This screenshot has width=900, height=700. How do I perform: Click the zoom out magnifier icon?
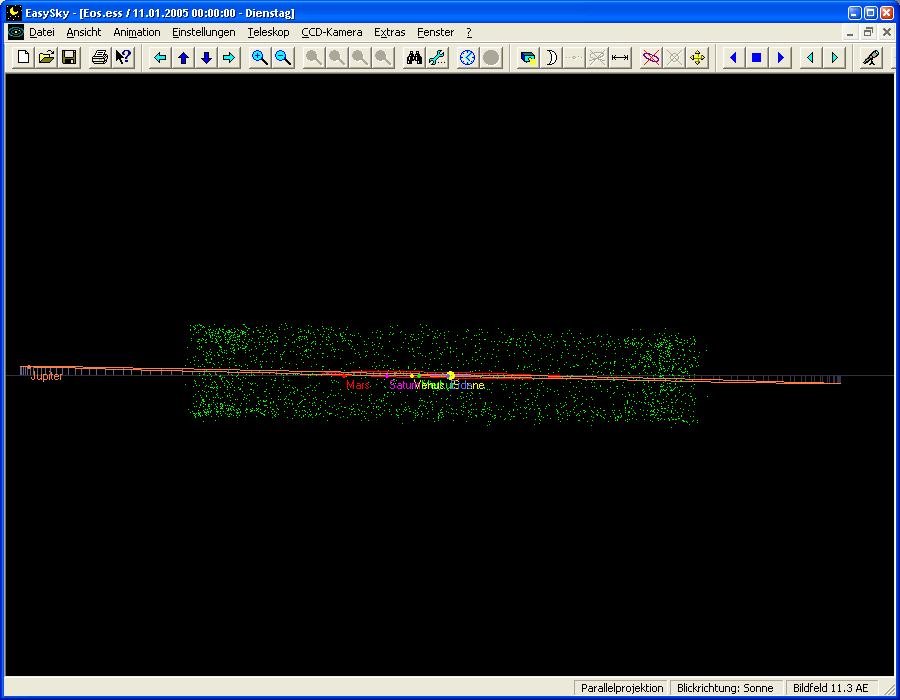point(283,58)
